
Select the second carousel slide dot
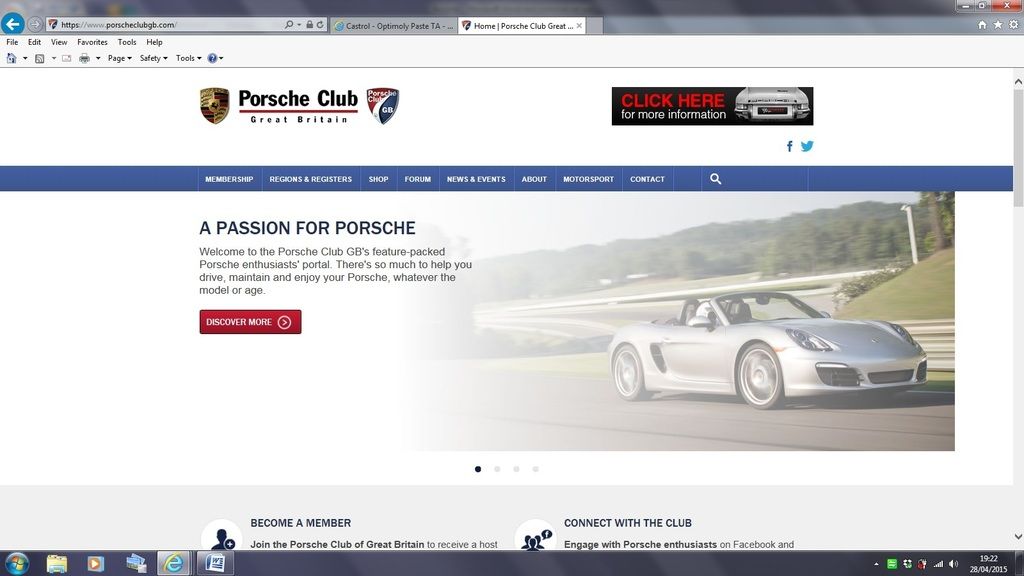click(497, 469)
